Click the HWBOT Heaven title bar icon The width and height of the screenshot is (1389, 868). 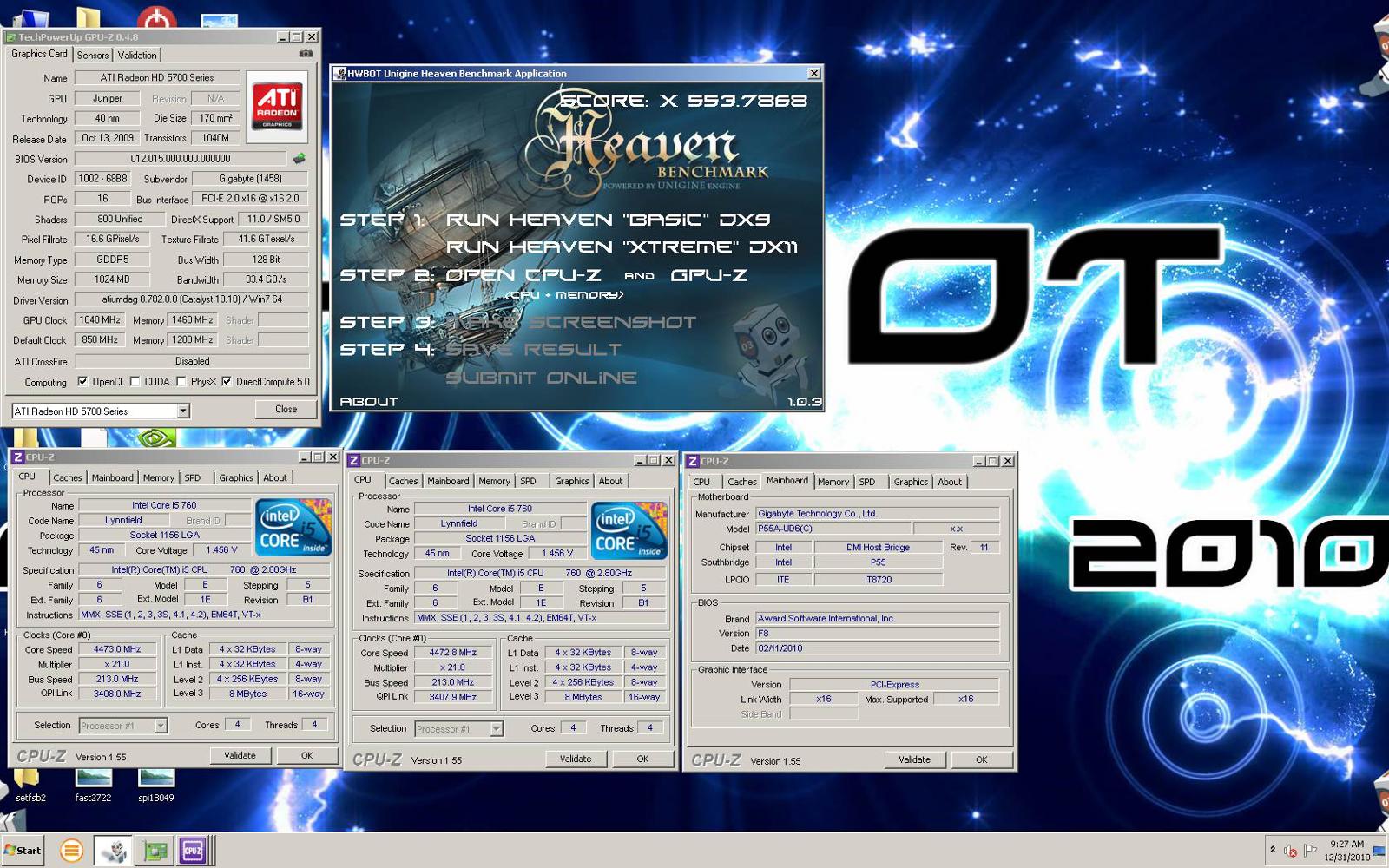tap(339, 74)
